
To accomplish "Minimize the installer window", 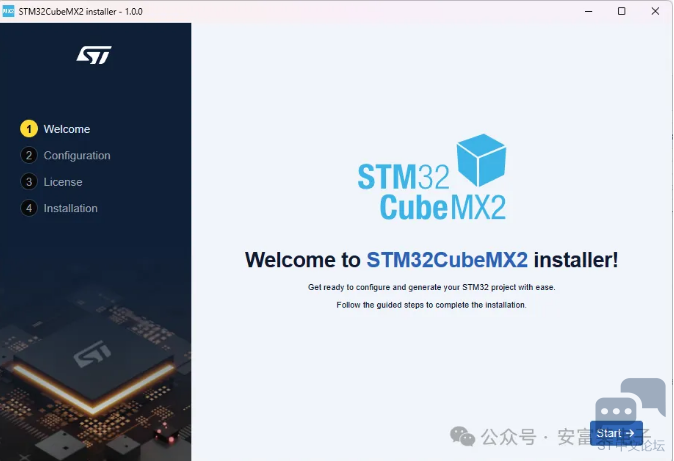I will point(588,11).
